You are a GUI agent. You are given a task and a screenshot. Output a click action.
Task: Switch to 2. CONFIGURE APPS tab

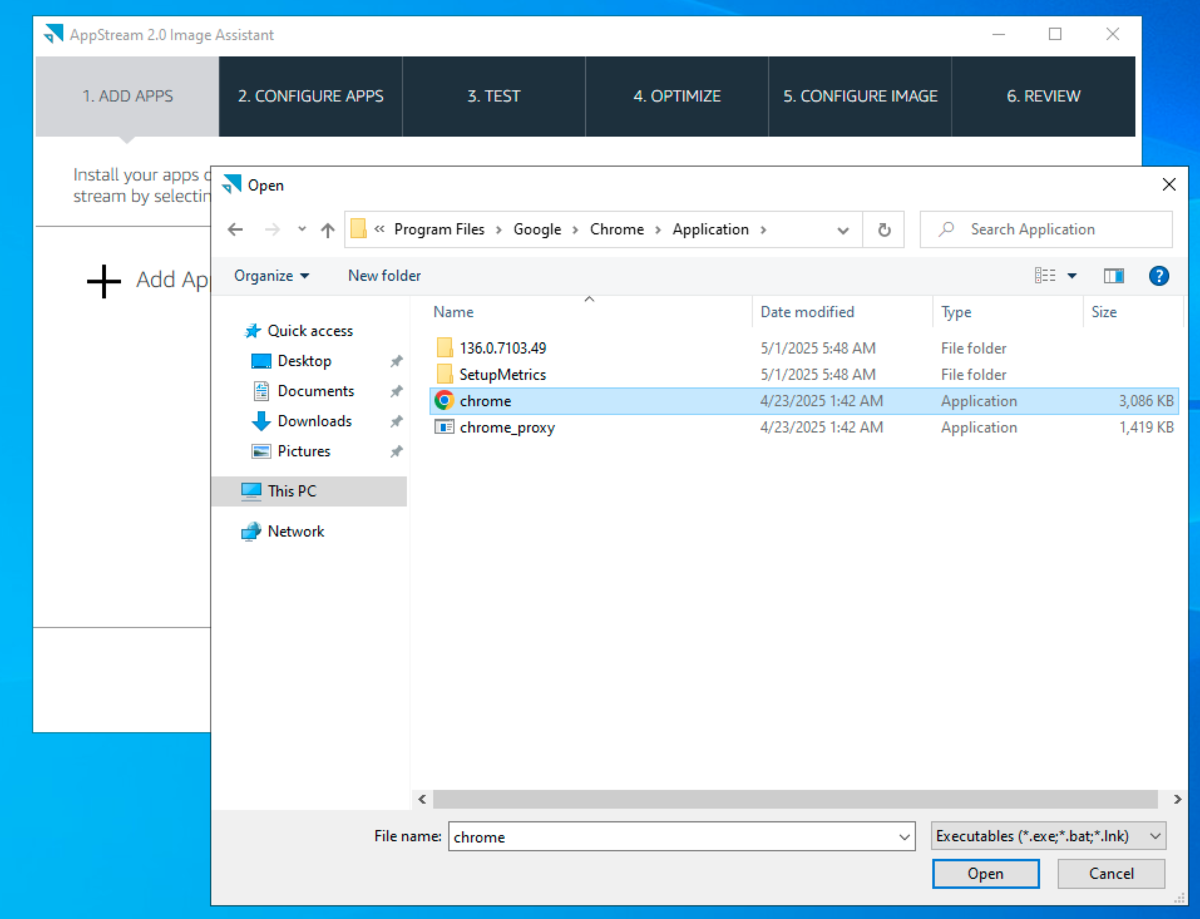pos(311,96)
